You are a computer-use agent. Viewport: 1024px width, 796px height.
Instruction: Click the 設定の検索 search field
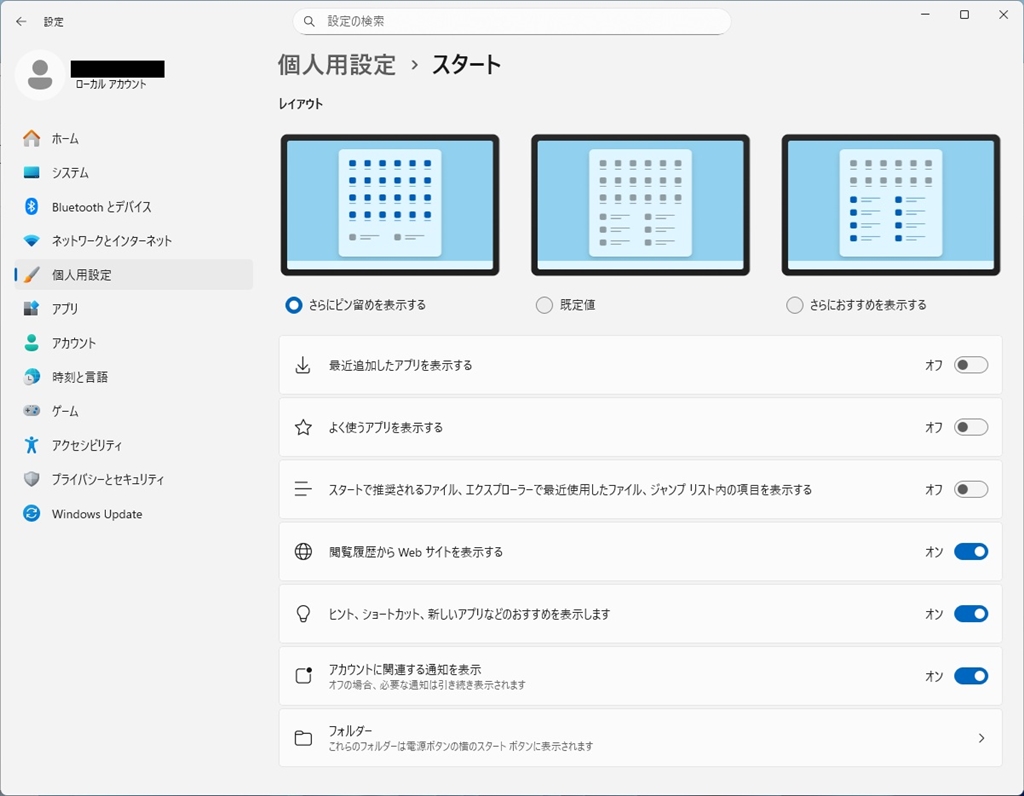click(x=512, y=22)
